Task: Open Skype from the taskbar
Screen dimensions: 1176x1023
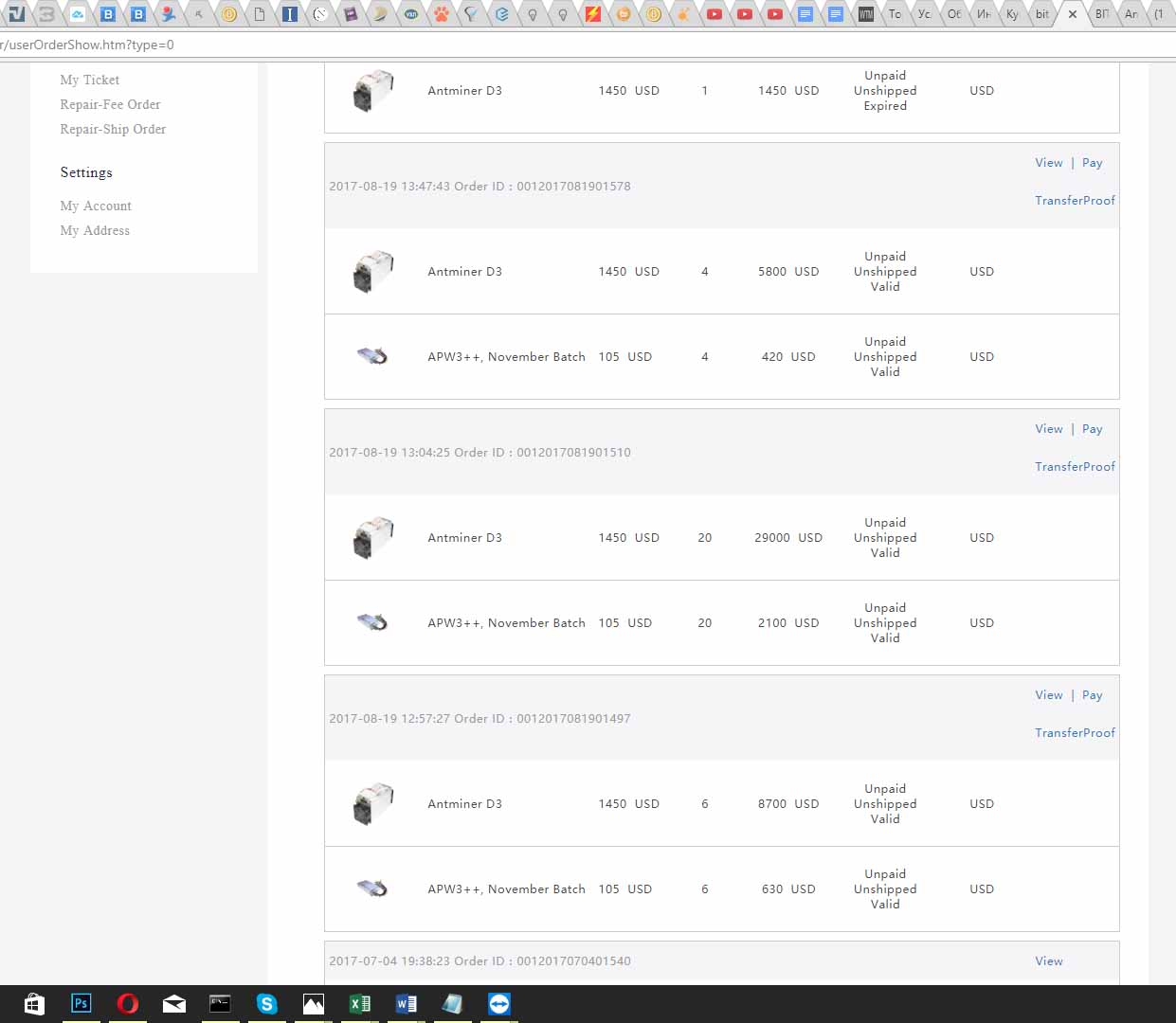Action: click(x=266, y=1003)
